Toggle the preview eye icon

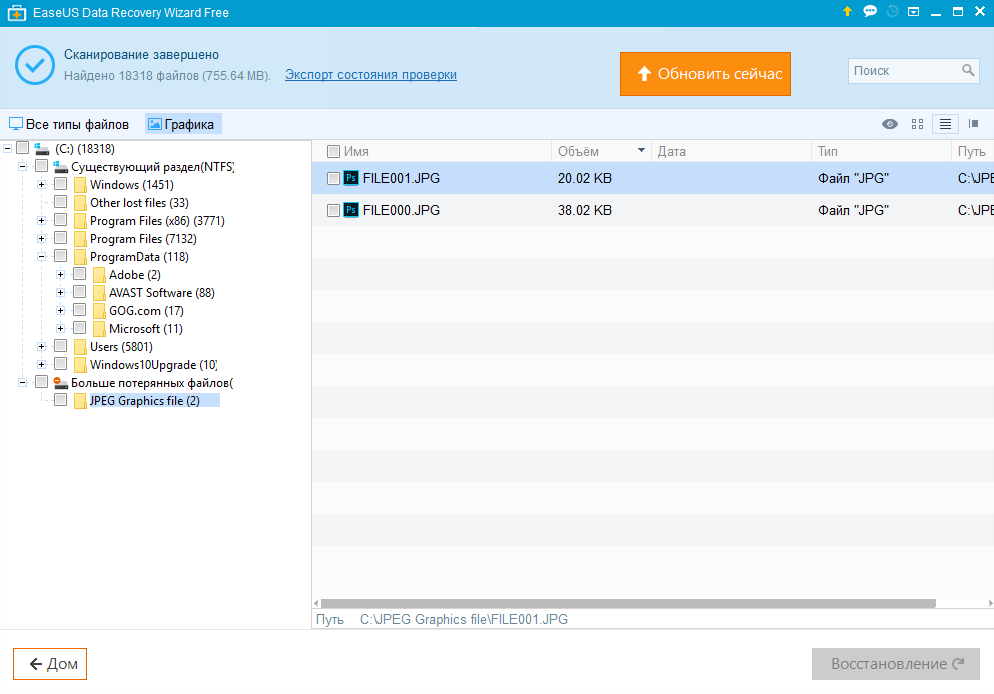889,124
